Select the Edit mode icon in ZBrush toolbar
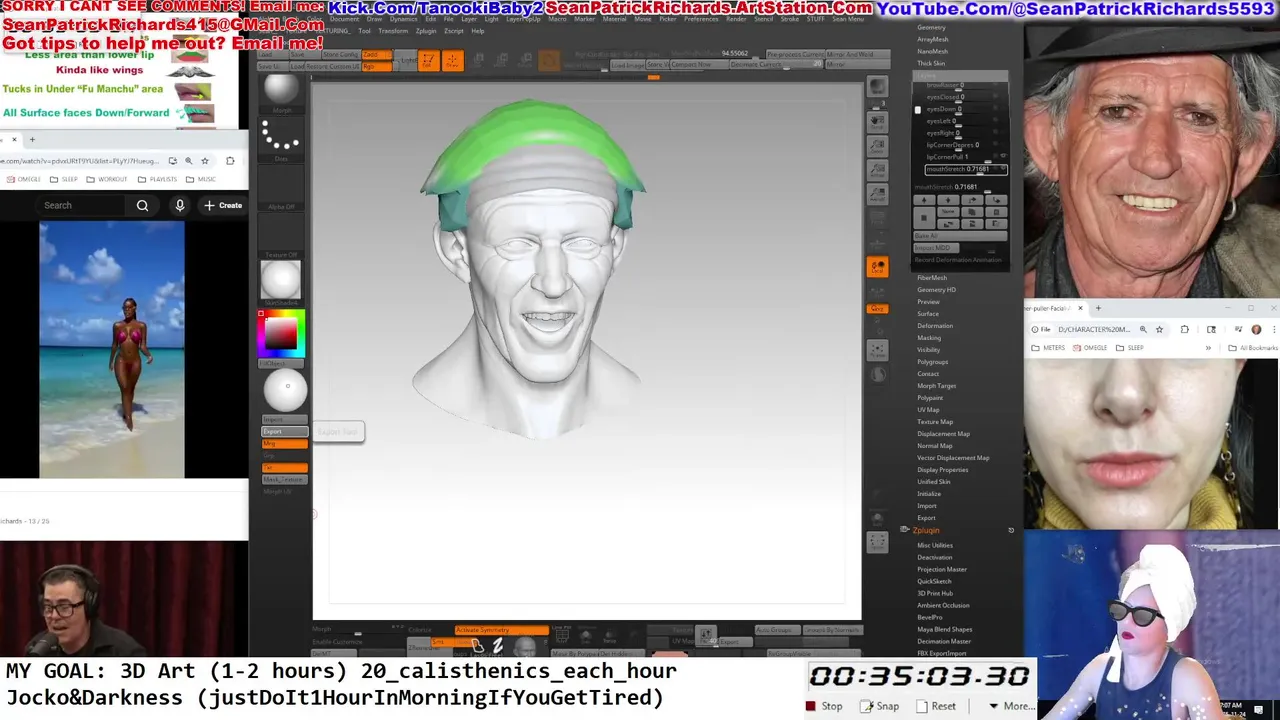Image resolution: width=1280 pixels, height=720 pixels. [428, 61]
